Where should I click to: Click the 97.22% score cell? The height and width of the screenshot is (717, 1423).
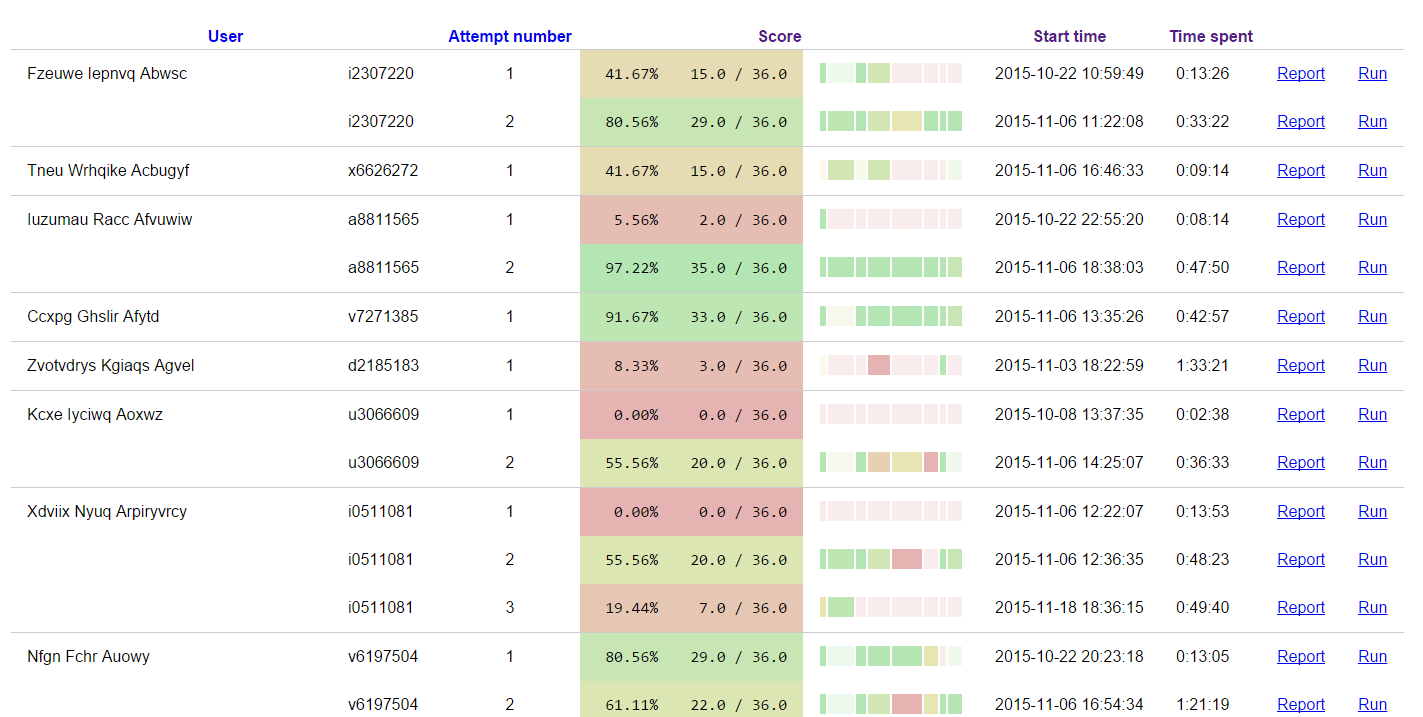point(632,268)
